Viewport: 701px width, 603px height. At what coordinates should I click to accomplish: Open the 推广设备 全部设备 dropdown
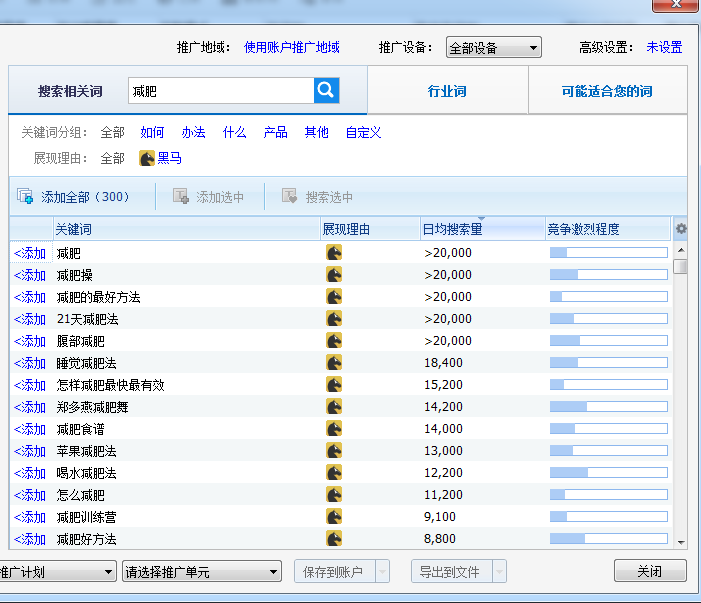[x=493, y=48]
